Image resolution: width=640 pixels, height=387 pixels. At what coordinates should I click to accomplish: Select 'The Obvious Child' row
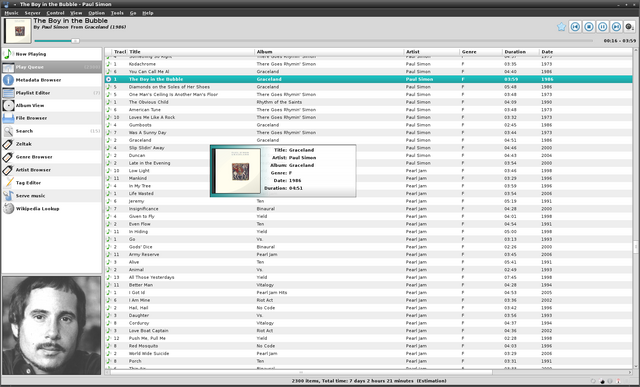point(369,102)
